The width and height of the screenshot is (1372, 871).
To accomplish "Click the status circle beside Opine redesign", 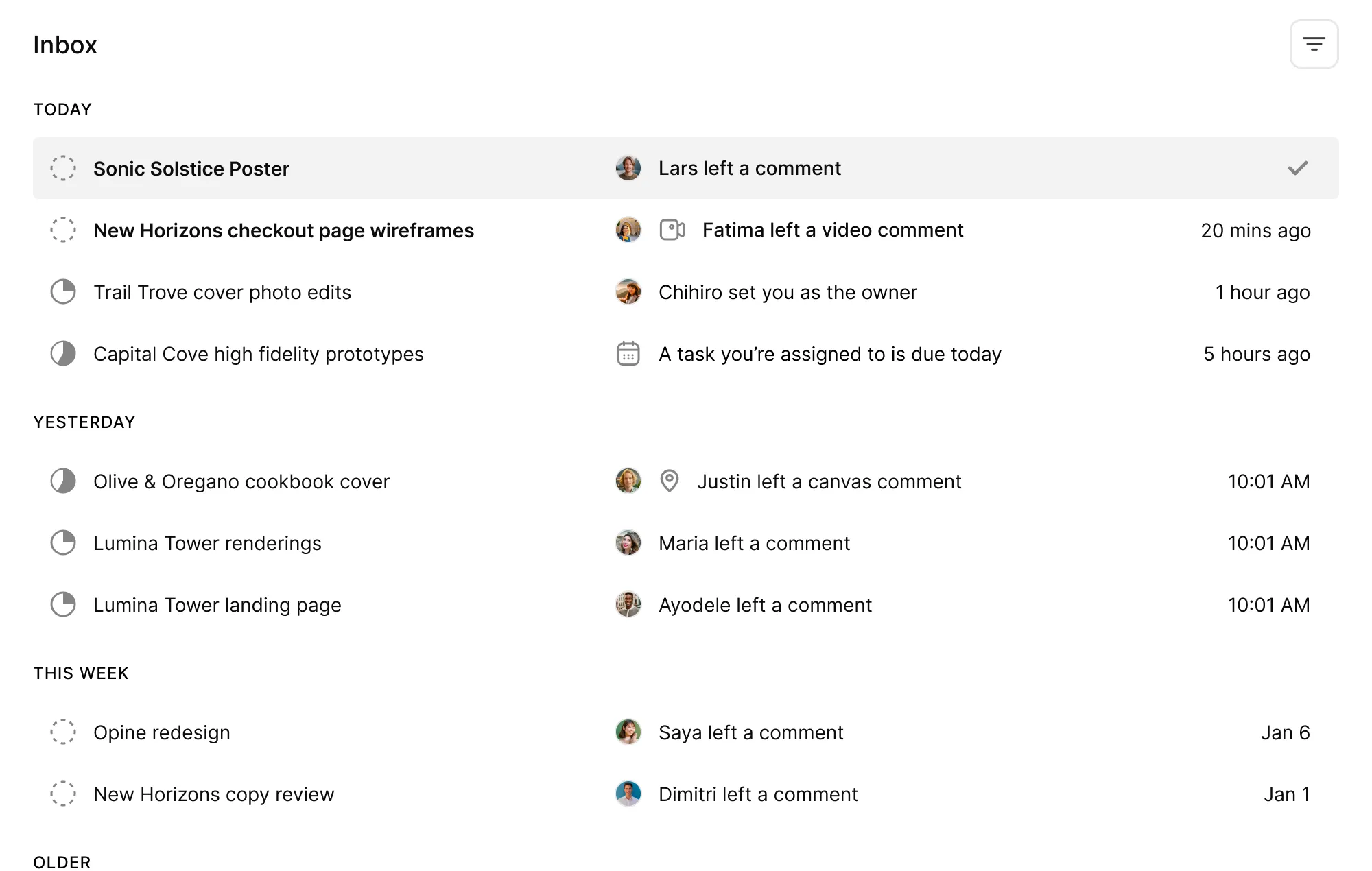I will 63,732.
